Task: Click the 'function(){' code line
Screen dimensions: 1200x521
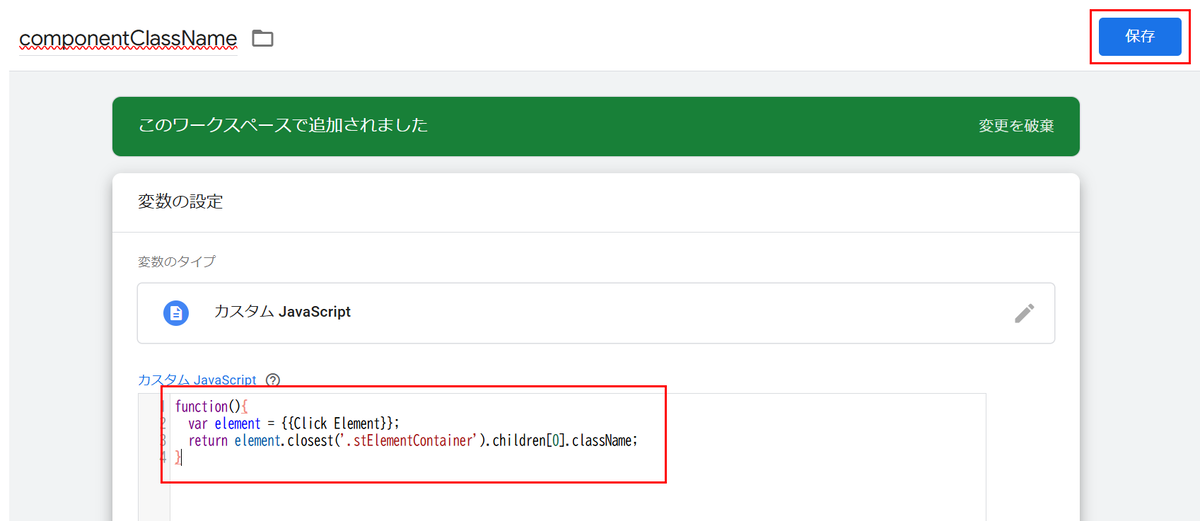Action: click(211, 406)
